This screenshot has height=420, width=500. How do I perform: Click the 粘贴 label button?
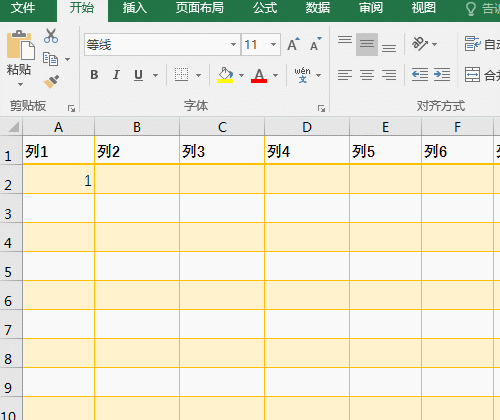[19, 70]
